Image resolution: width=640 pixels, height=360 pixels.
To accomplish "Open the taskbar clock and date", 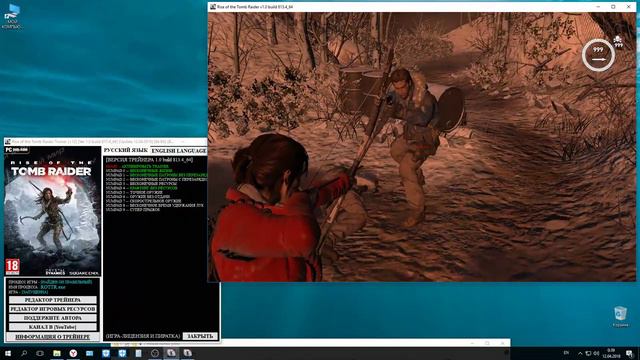I will pos(611,353).
